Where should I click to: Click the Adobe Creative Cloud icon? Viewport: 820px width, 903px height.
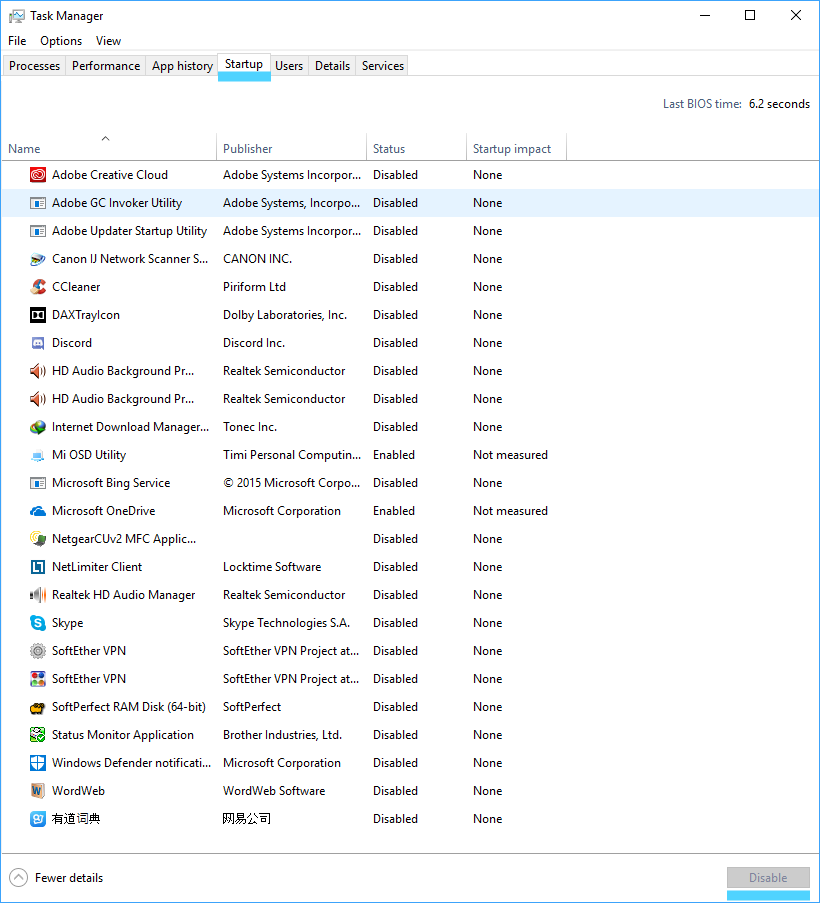pyautogui.click(x=37, y=174)
